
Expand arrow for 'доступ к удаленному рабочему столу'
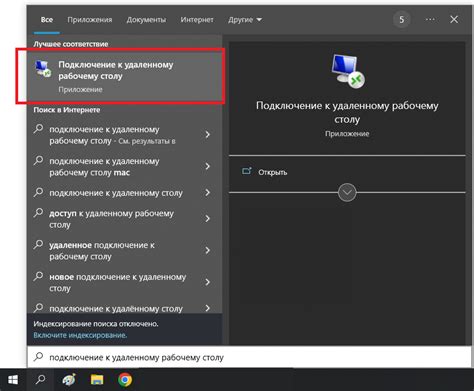(x=207, y=219)
